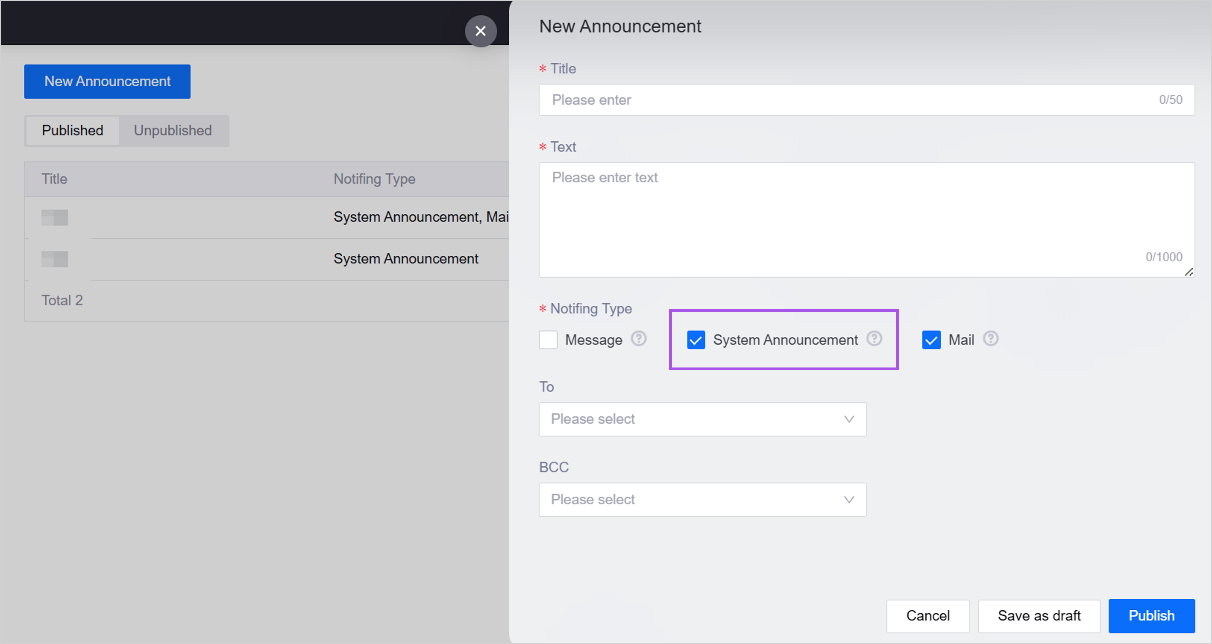Screen dimensions: 1212x644
Task: Uncheck the Mail checkbox
Action: tap(931, 340)
